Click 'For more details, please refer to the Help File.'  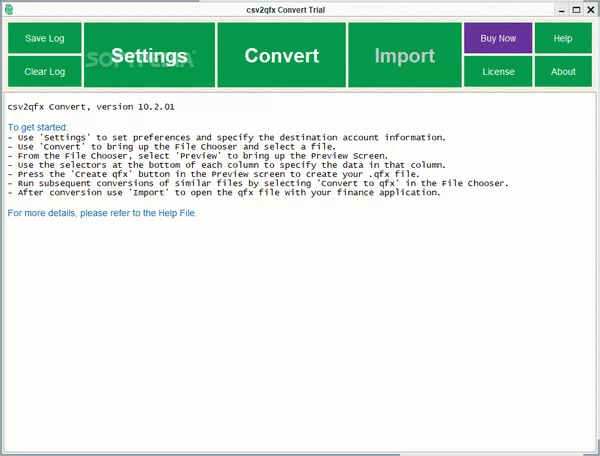tap(102, 213)
